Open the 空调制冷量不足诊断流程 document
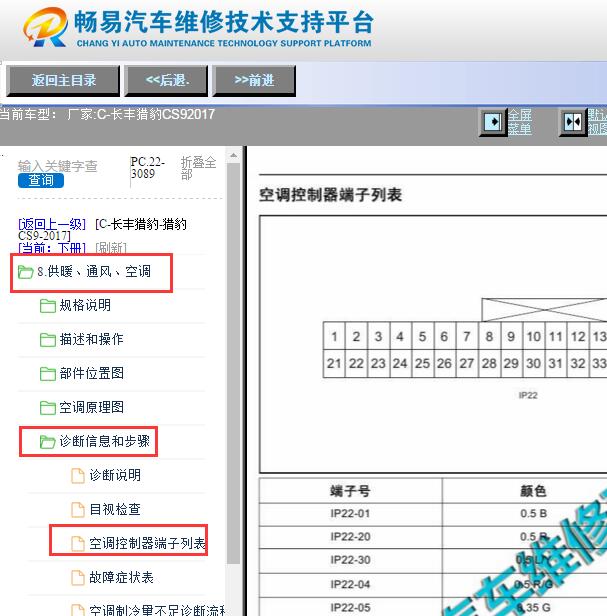Image resolution: width=607 pixels, height=616 pixels. [x=157, y=610]
